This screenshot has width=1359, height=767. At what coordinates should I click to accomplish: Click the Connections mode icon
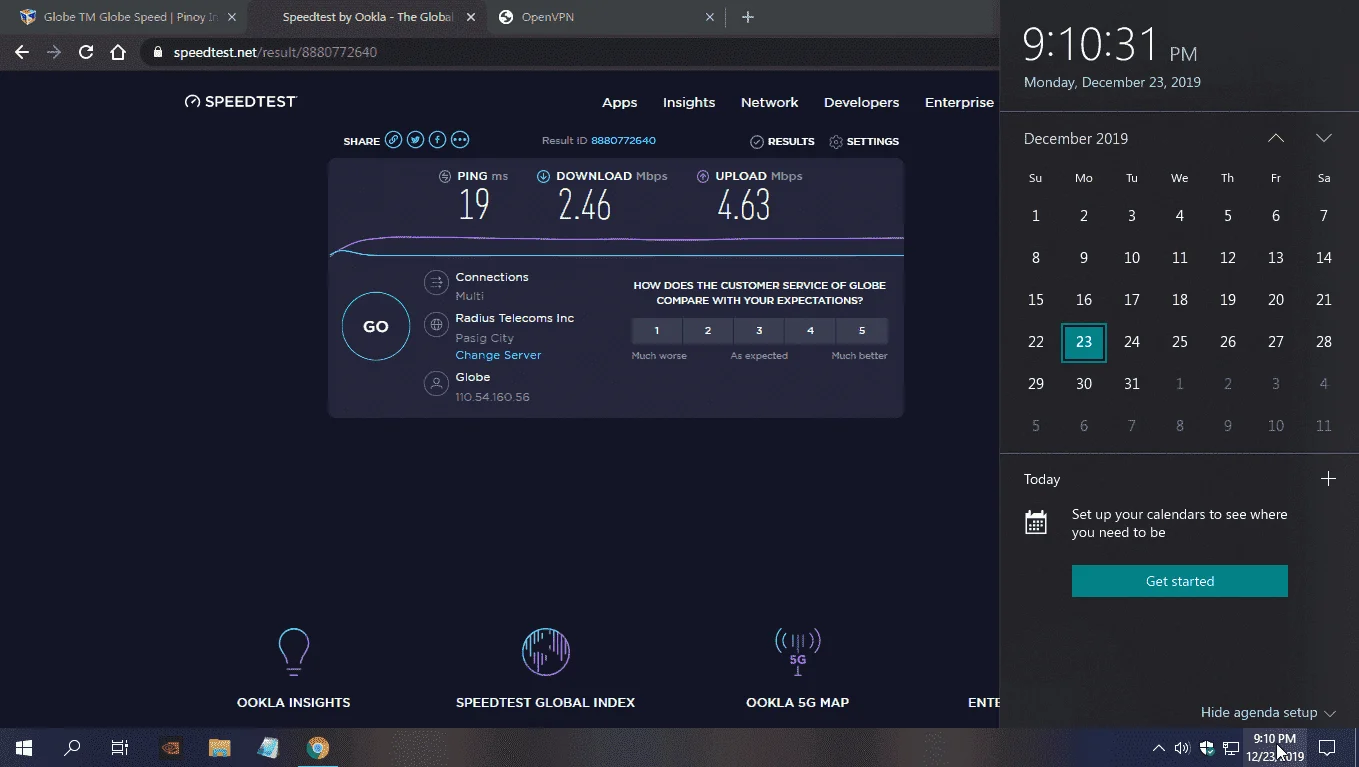pos(436,283)
